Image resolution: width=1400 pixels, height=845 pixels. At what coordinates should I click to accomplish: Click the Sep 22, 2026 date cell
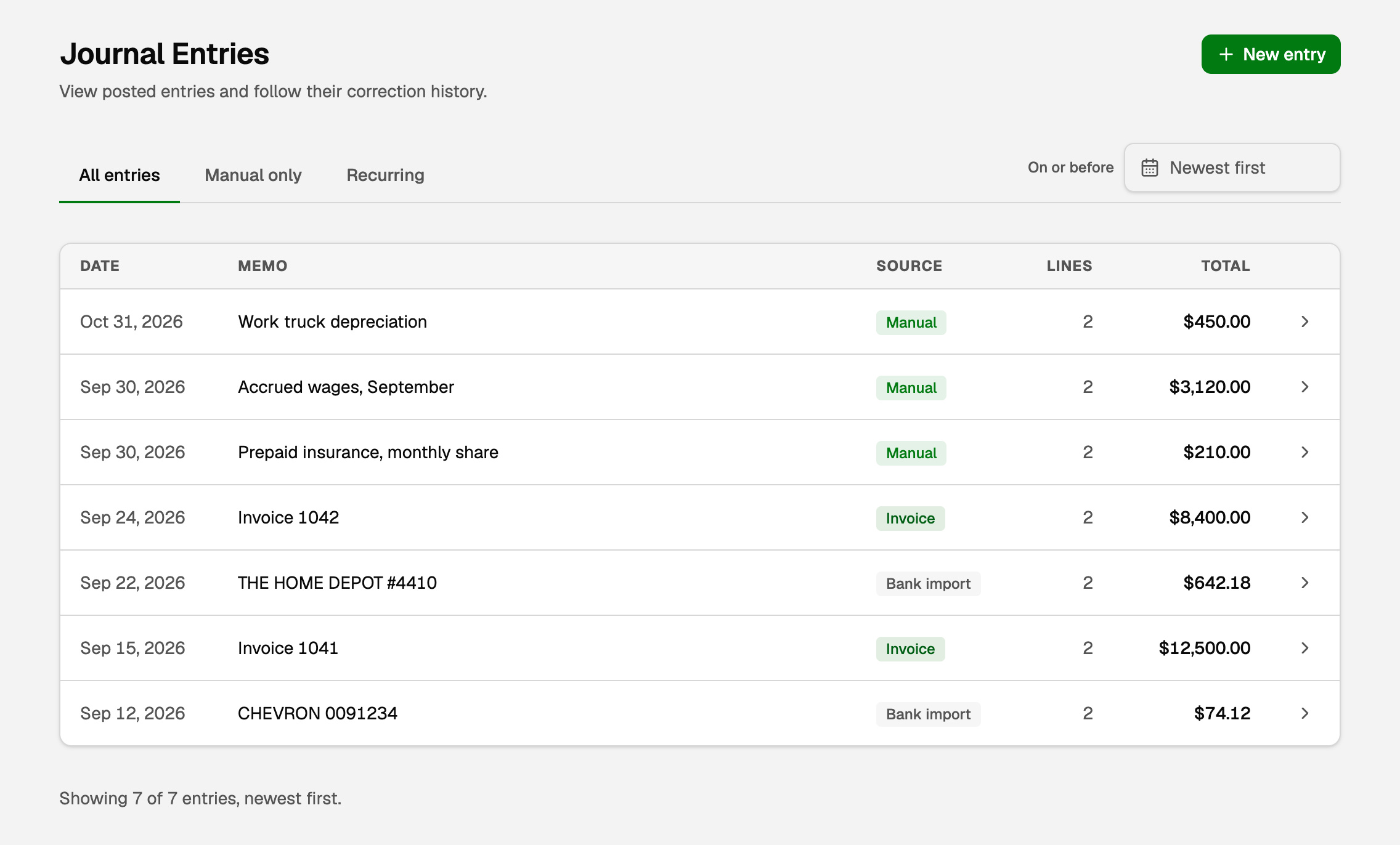132,583
